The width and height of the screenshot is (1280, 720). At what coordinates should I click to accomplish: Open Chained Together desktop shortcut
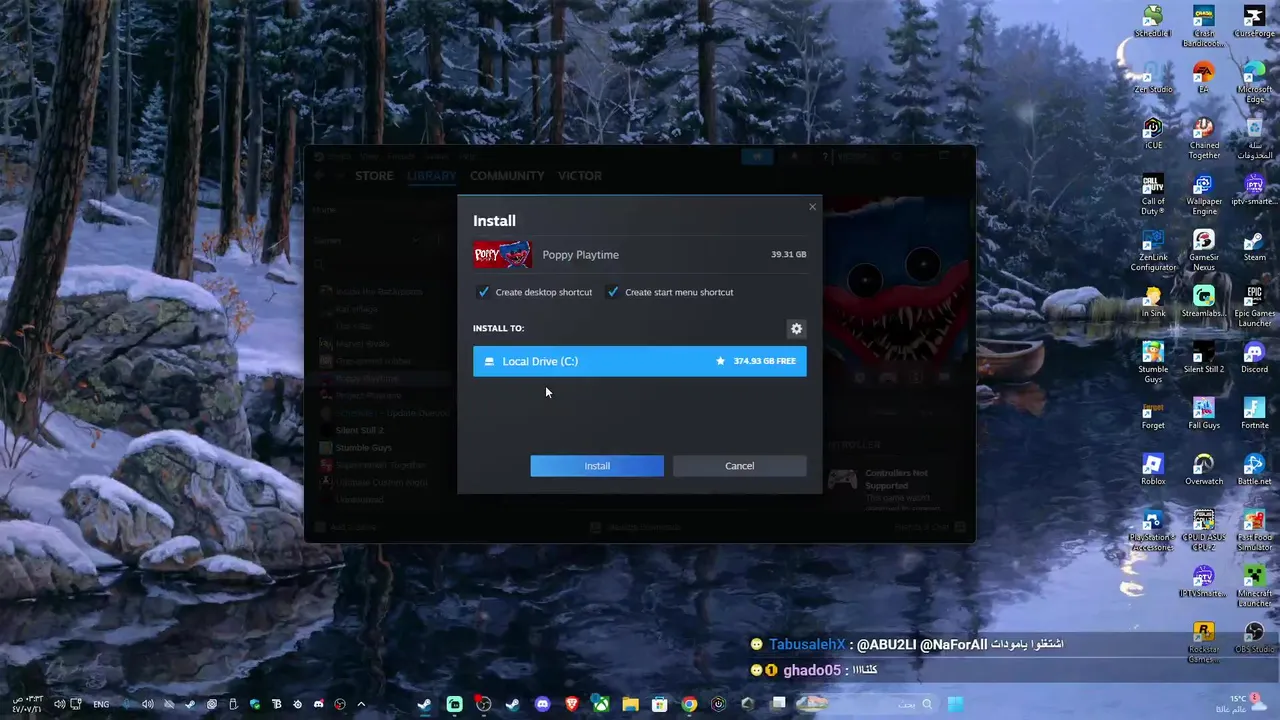(1204, 138)
